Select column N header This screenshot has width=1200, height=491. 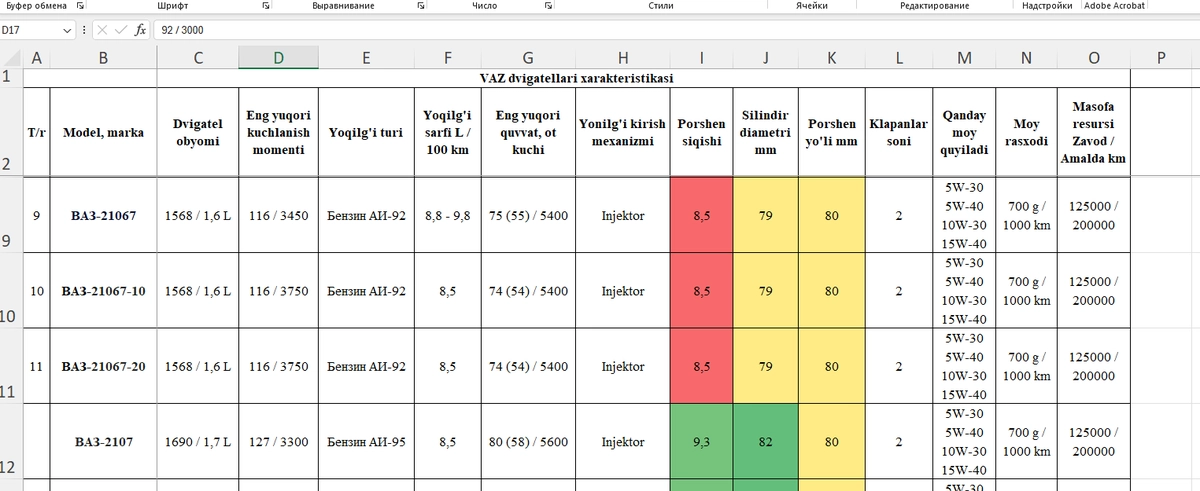(x=1027, y=59)
